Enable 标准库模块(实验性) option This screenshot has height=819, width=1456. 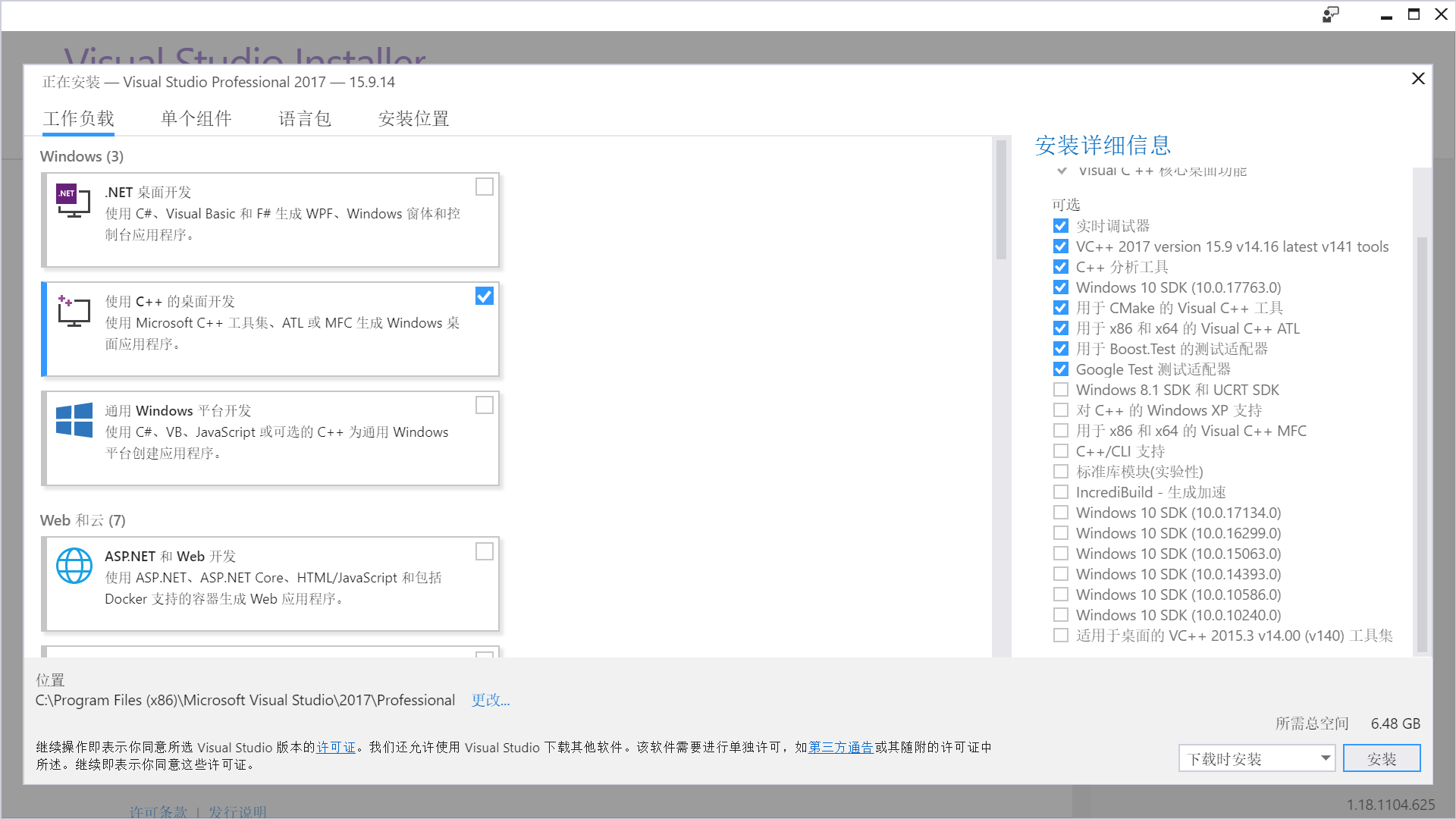1061,472
